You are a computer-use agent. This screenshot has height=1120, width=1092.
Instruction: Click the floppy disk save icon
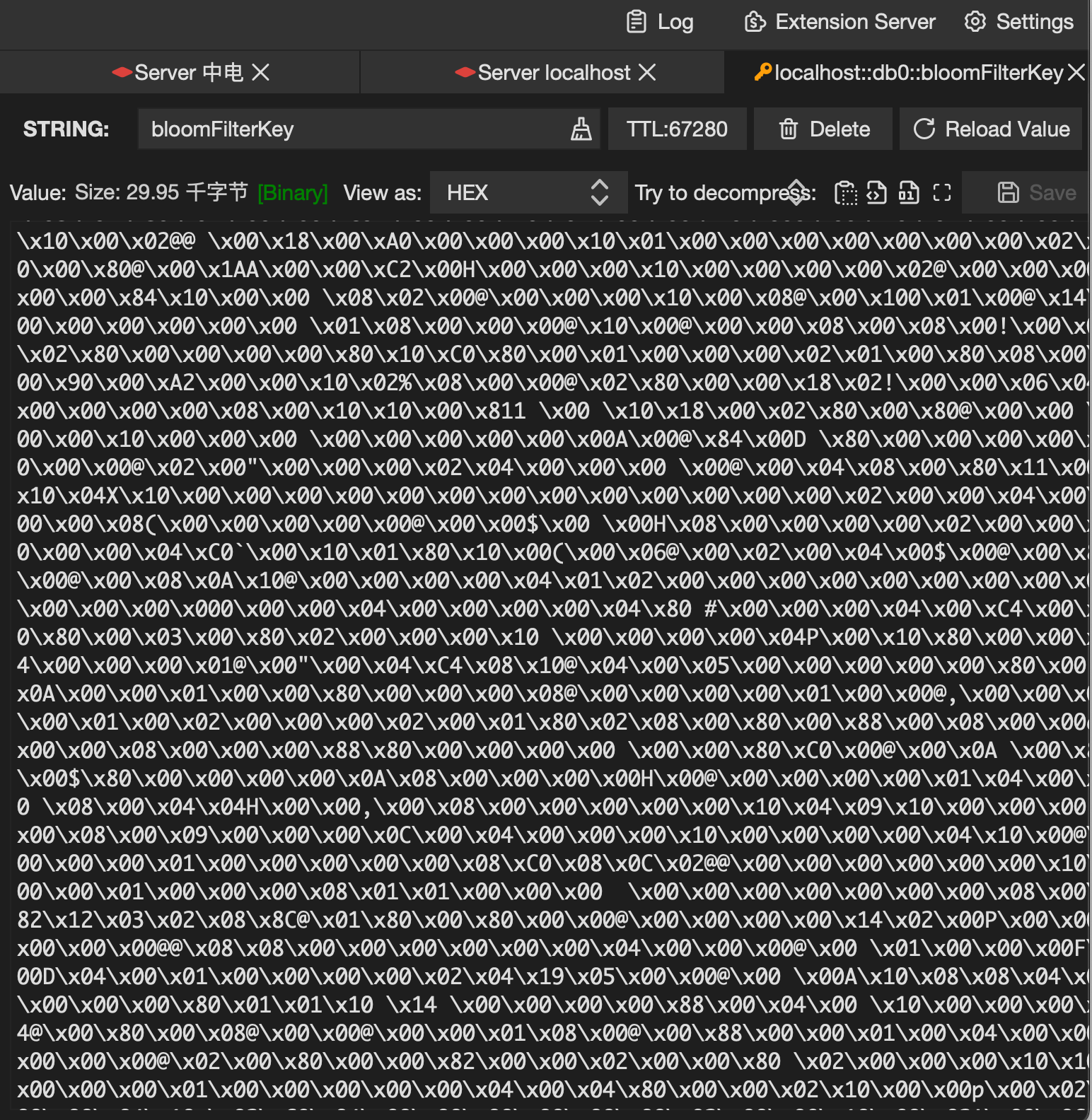1009,192
